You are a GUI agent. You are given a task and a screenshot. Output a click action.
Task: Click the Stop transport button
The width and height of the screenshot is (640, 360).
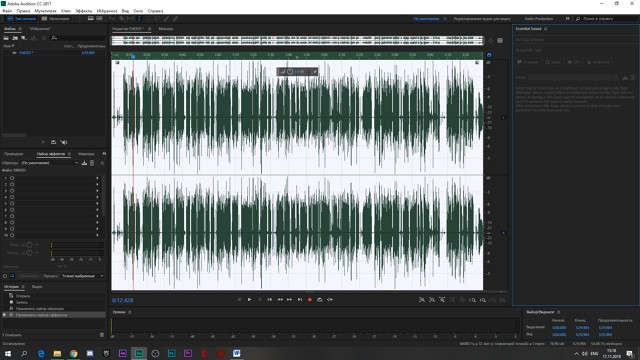click(240, 300)
